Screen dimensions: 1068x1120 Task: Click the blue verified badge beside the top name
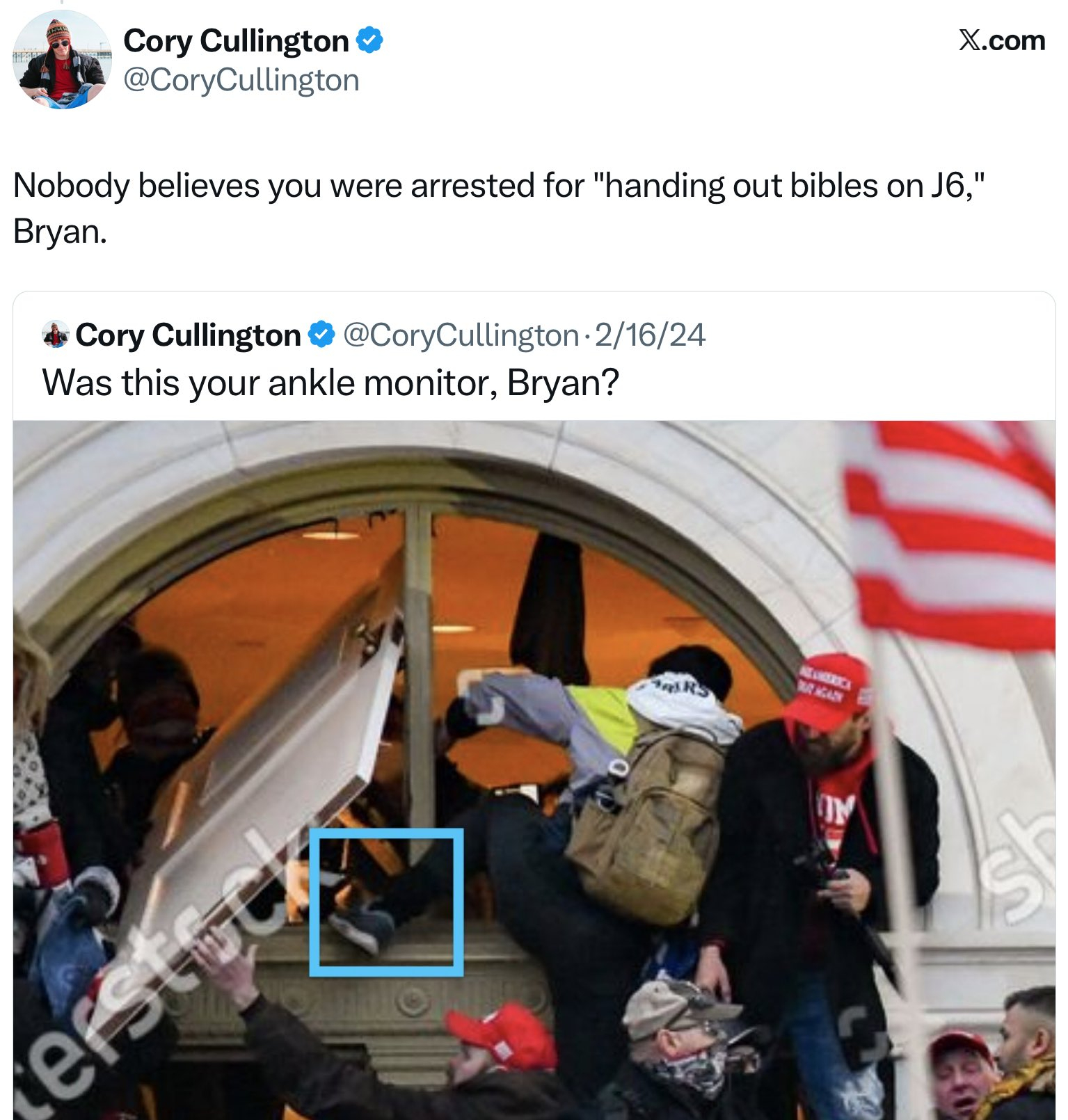tap(369, 40)
